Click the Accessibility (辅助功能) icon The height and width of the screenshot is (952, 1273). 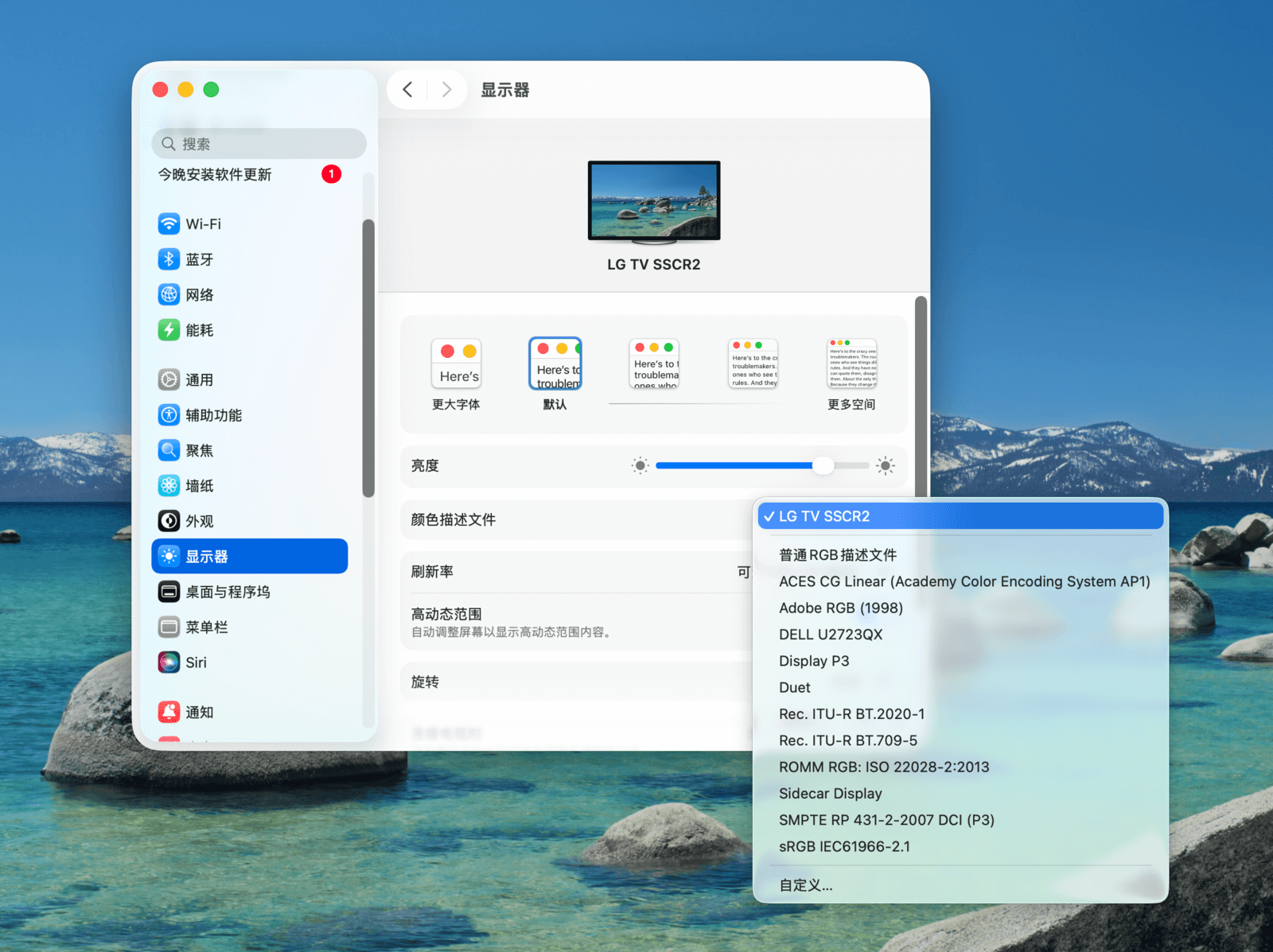(x=169, y=415)
